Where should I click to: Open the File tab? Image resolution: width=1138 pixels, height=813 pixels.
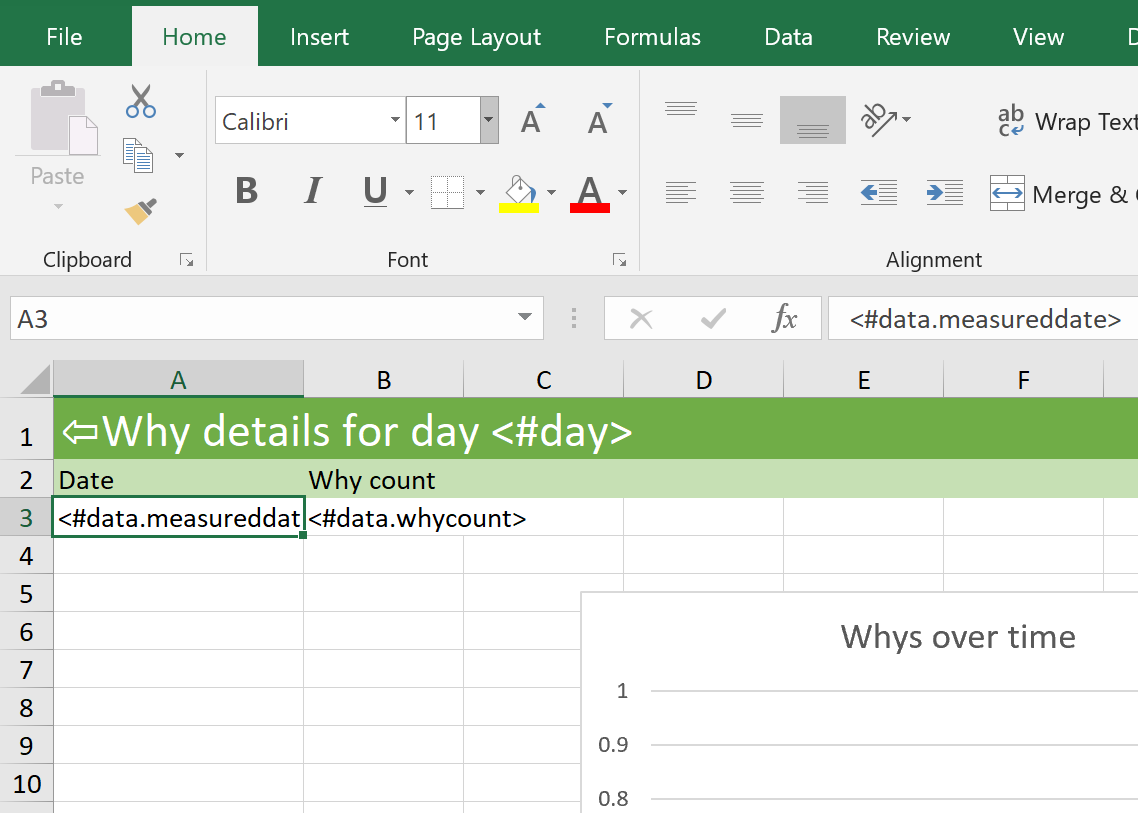(64, 36)
